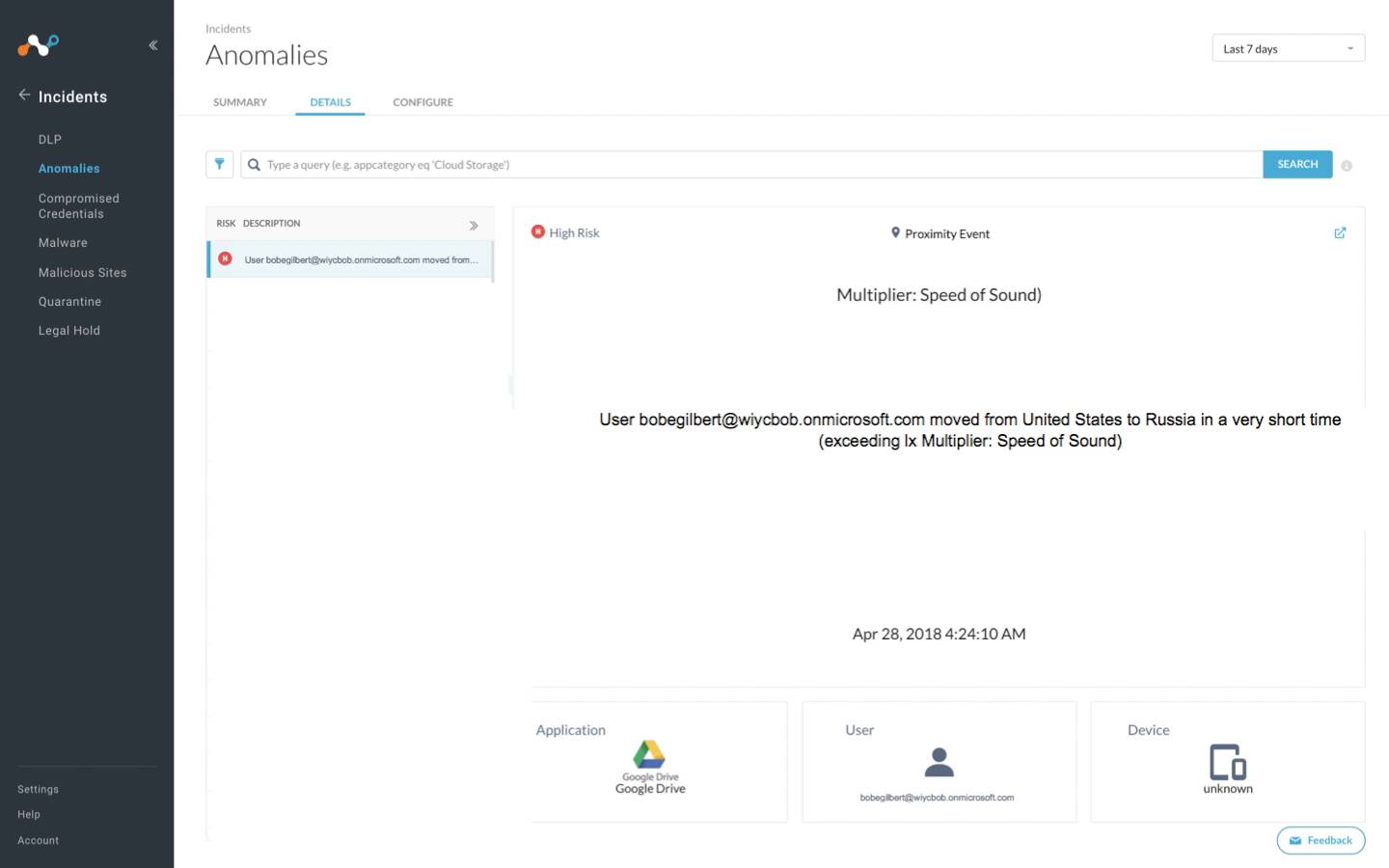Click the back arrow beside Incidents

(24, 95)
